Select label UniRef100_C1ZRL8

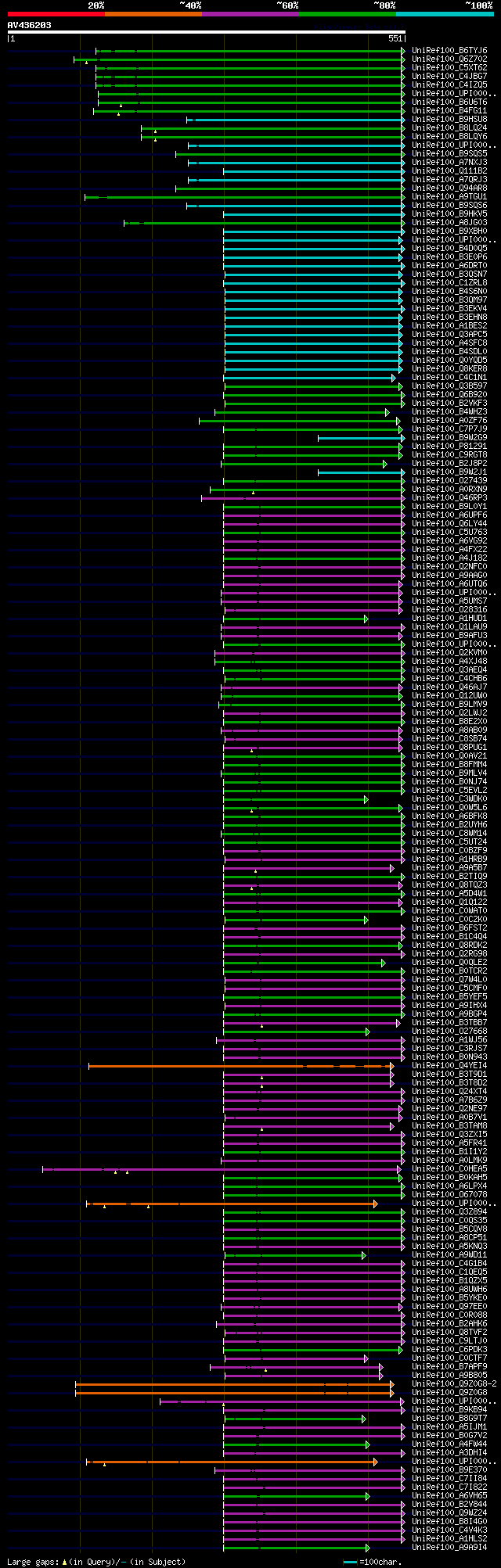[x=449, y=282]
